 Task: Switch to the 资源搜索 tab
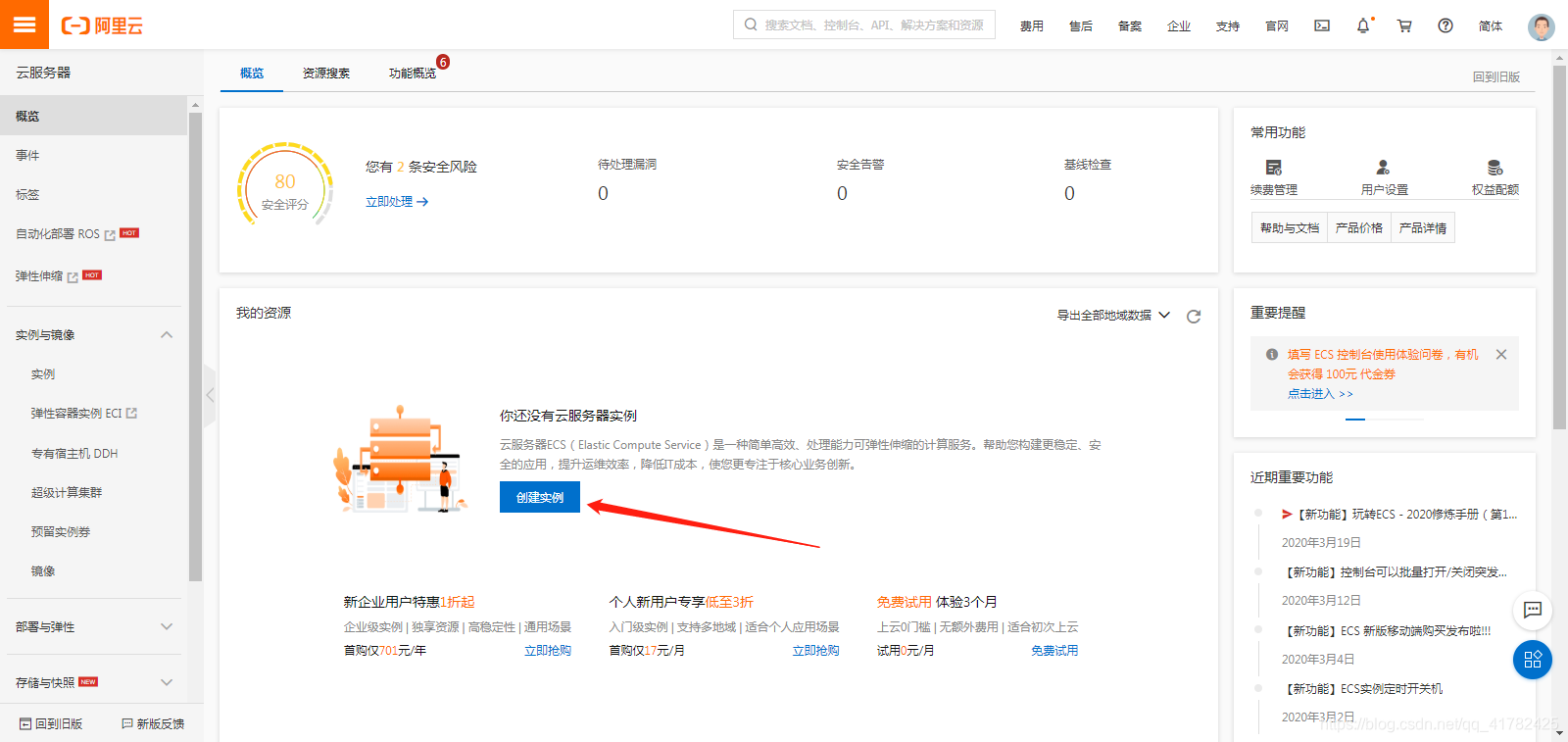tap(326, 74)
